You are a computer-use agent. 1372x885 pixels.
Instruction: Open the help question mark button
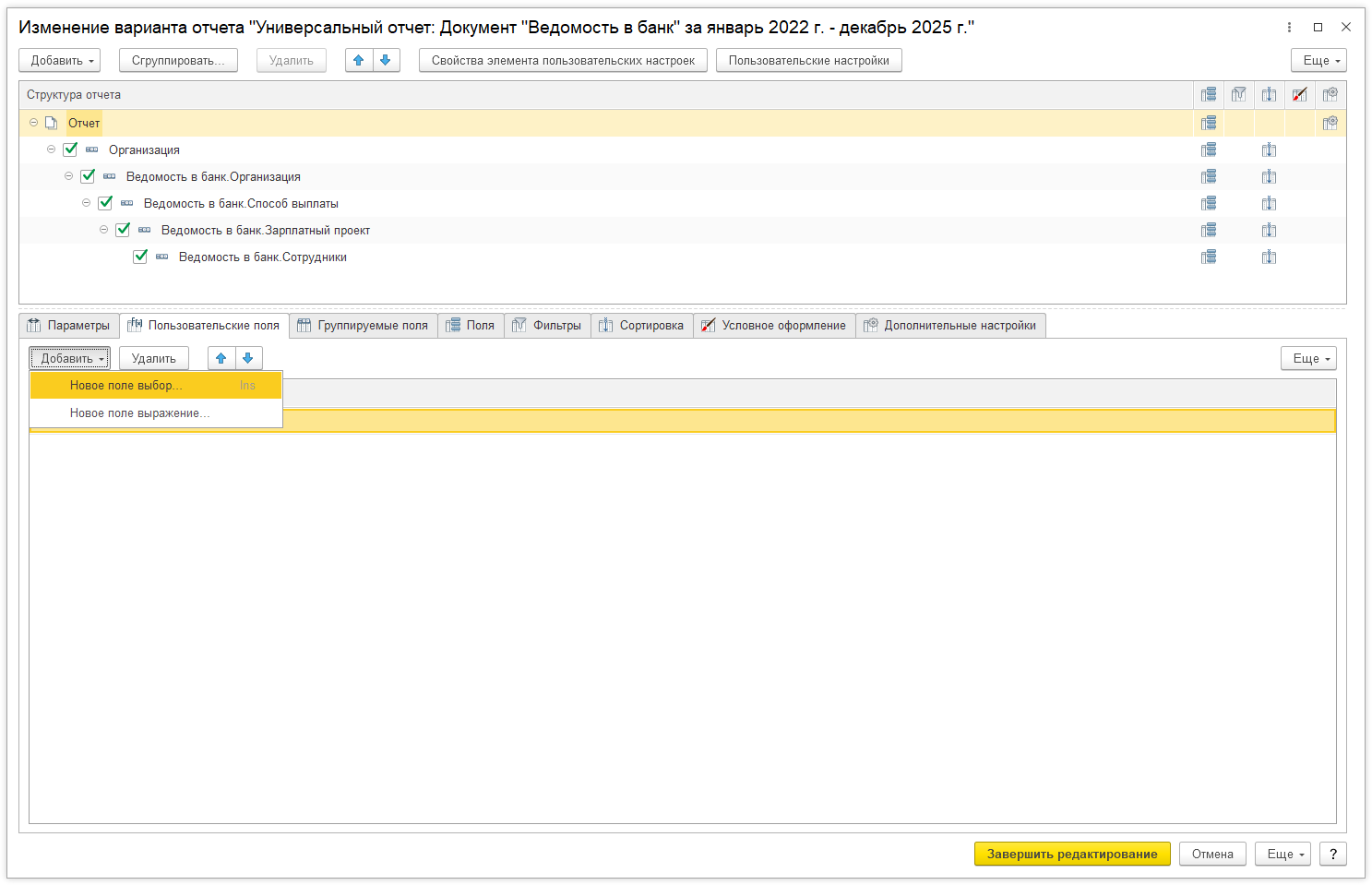(1332, 854)
